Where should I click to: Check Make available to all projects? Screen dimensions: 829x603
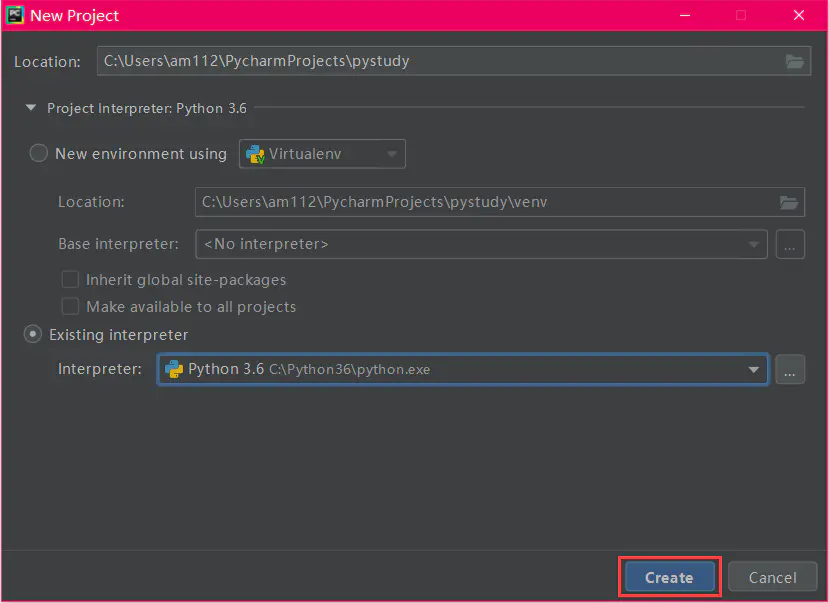[x=70, y=306]
